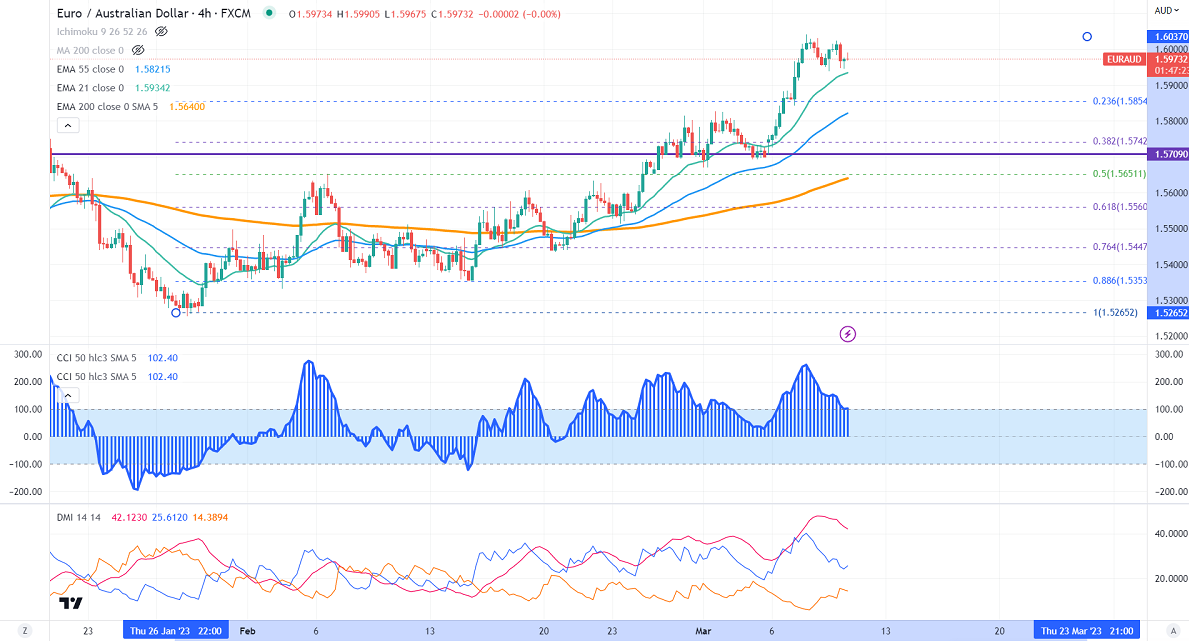The image size is (1189, 641).
Task: Select the Fibonacci anchor circle at the 1.52652 low
Action: [x=176, y=313]
